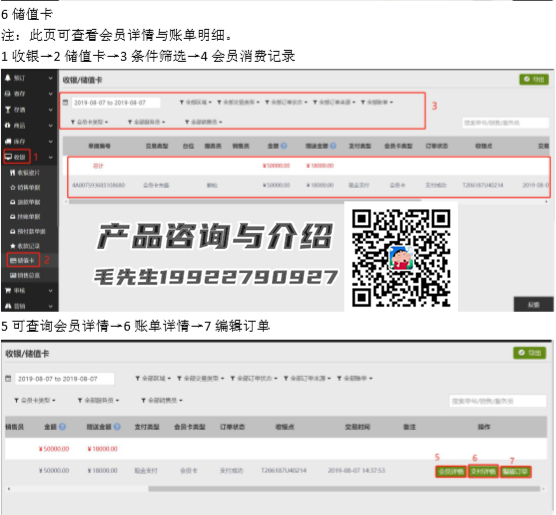Open 全部销售员 filter in the lower screenshot
The width and height of the screenshot is (556, 515).
162,400
